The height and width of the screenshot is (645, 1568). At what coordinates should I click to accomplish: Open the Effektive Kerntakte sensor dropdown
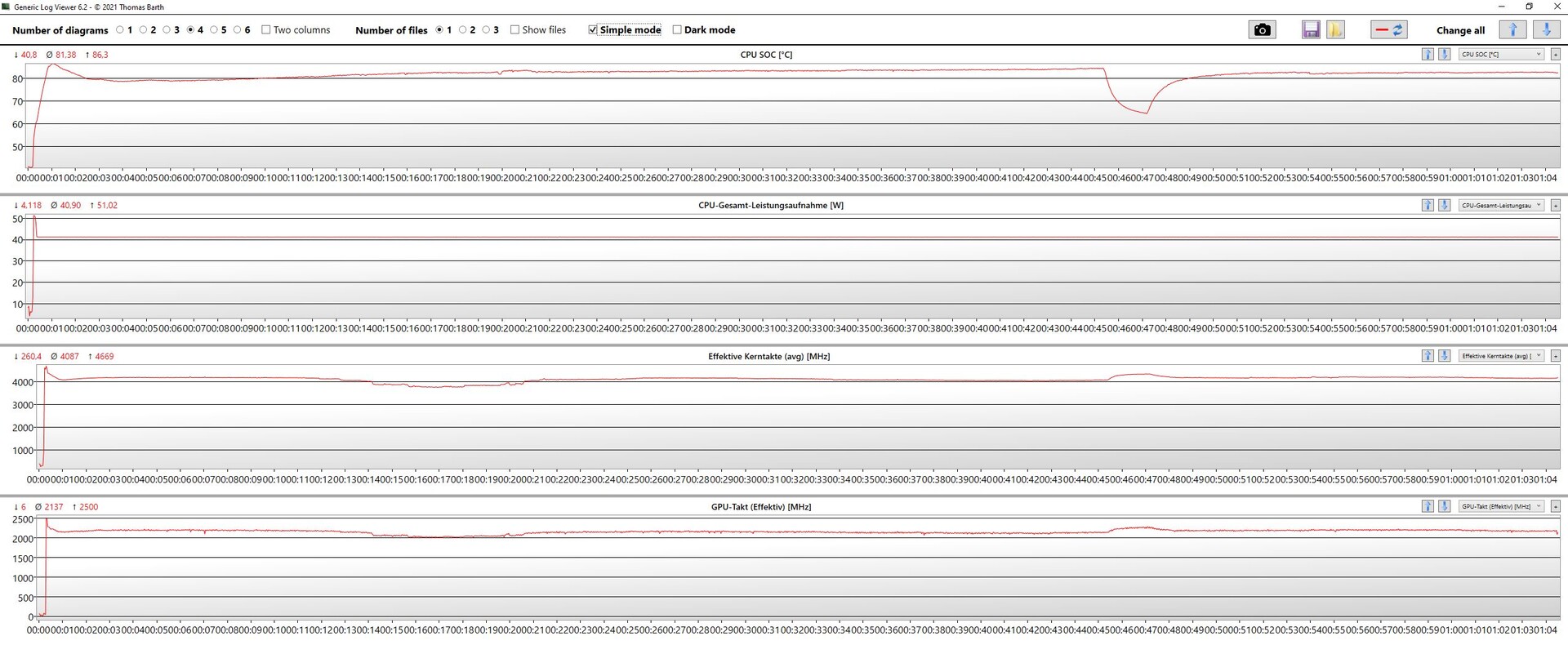point(1501,356)
